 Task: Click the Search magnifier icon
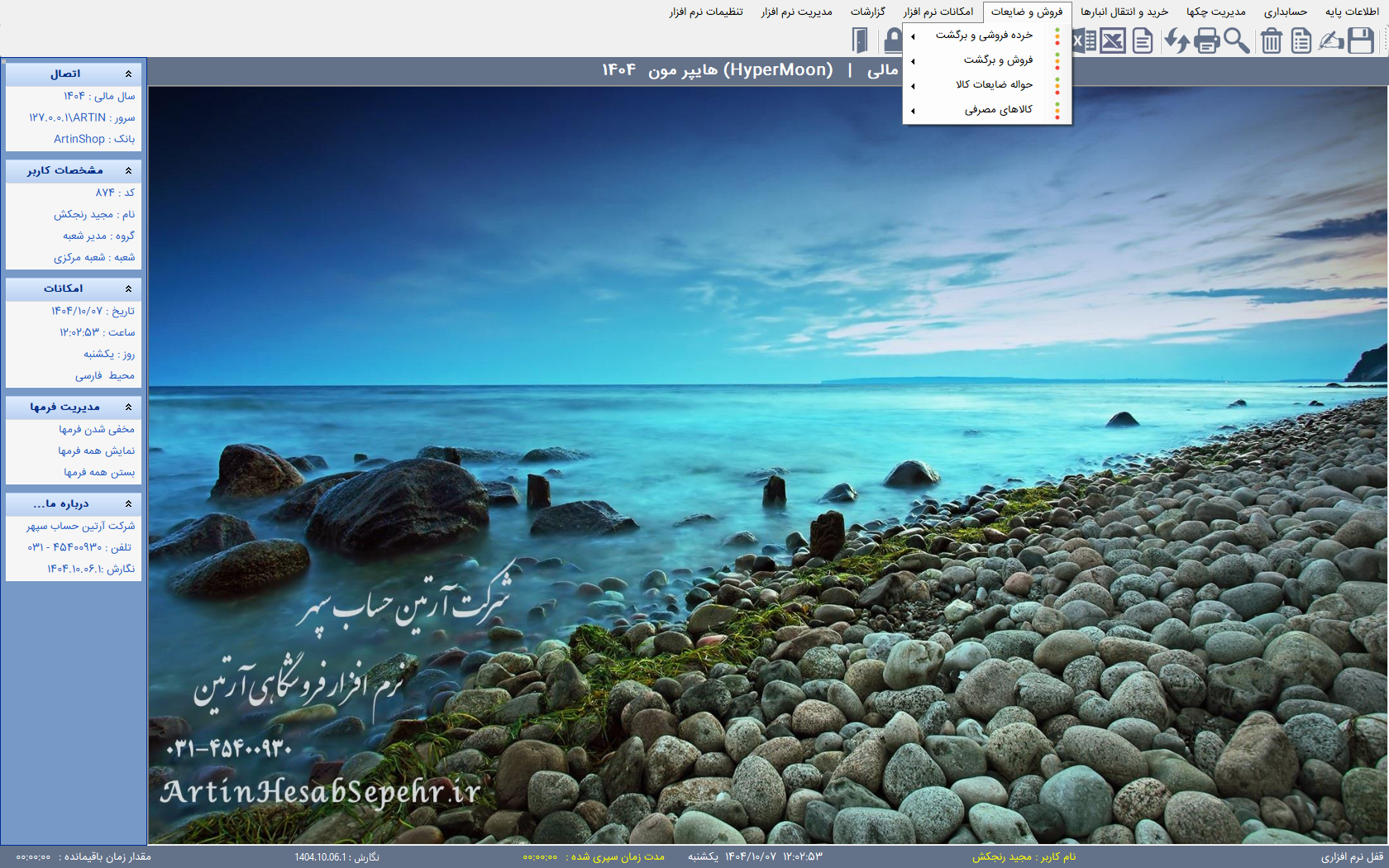[1237, 41]
